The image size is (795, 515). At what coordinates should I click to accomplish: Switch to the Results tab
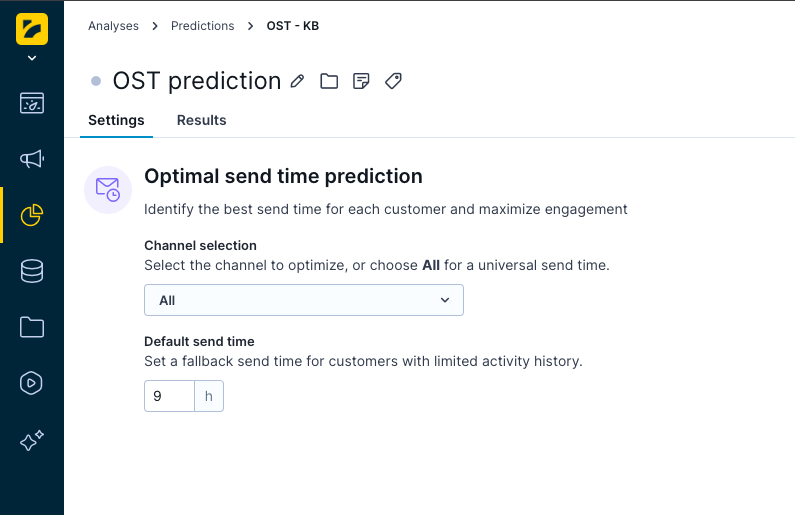click(201, 120)
